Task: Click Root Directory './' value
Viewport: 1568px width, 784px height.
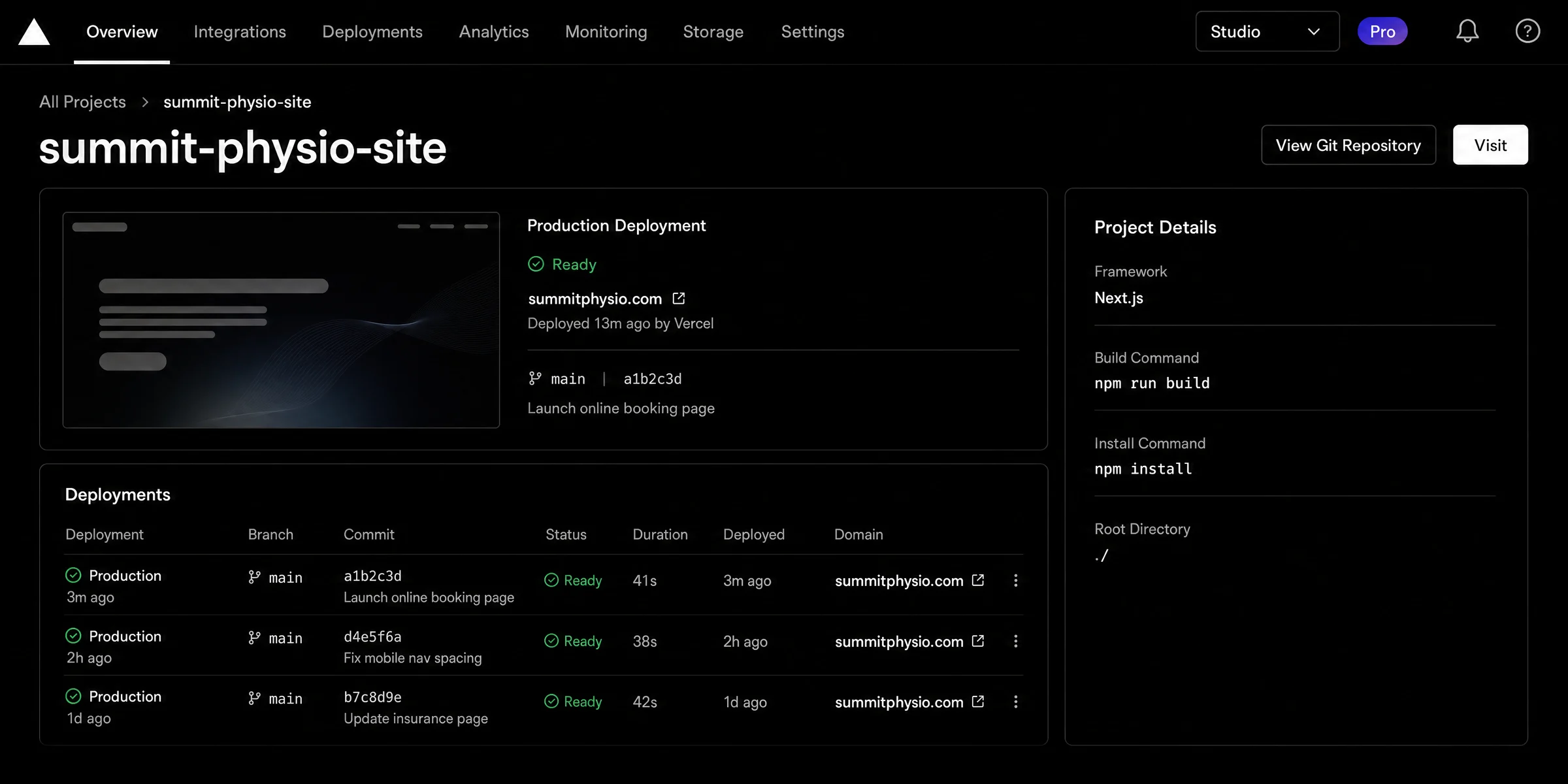Action: point(1102,555)
